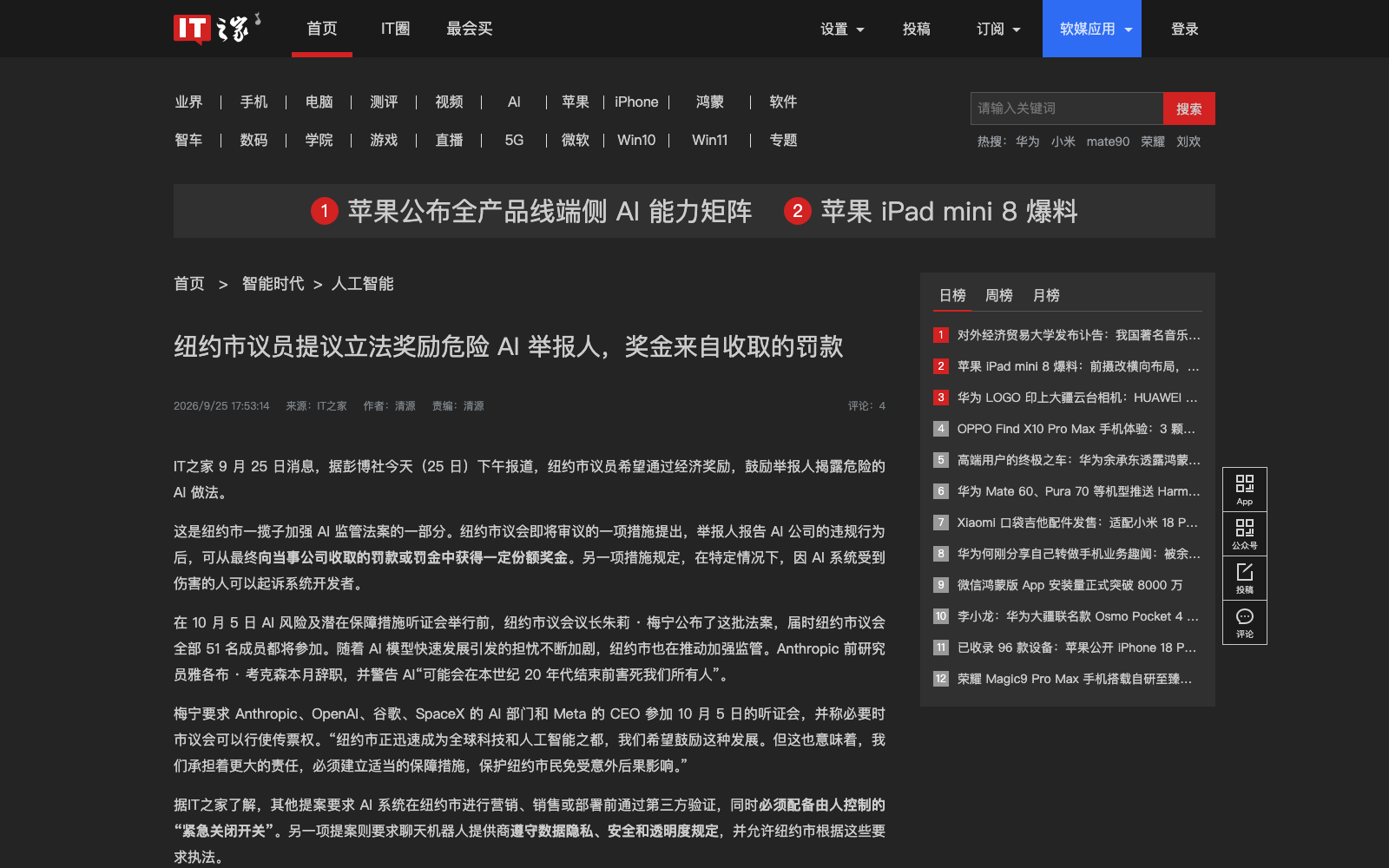Open ranked article 3 华为 LOGO 印上大疆云台相机
Viewport: 1389px width, 868px height.
click(1077, 398)
